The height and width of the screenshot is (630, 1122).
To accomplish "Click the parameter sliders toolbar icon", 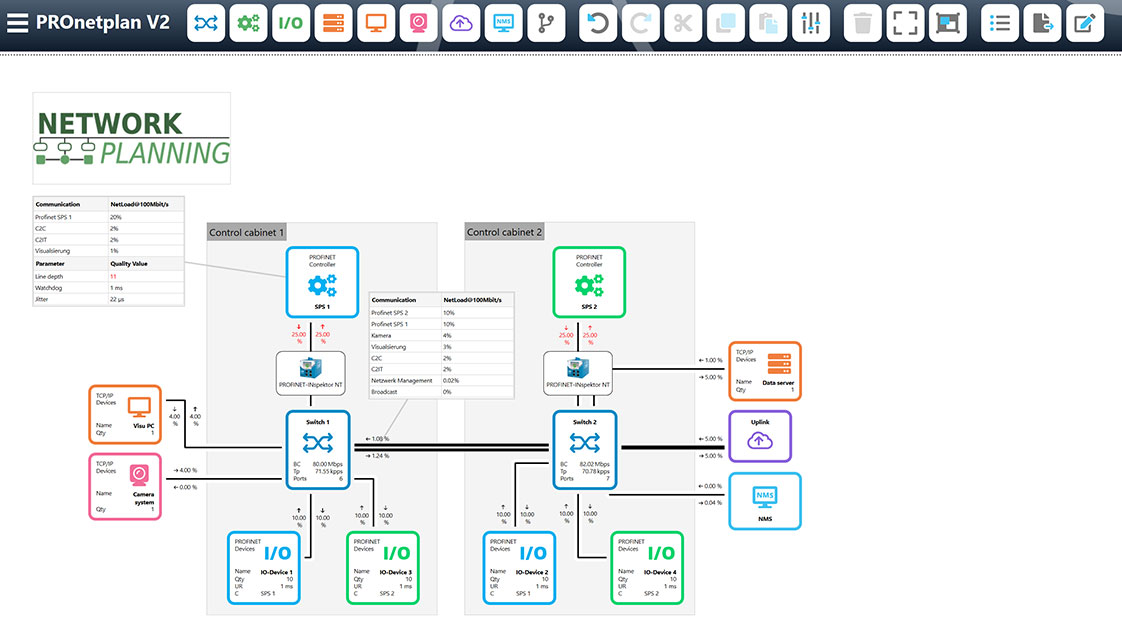I will point(810,22).
